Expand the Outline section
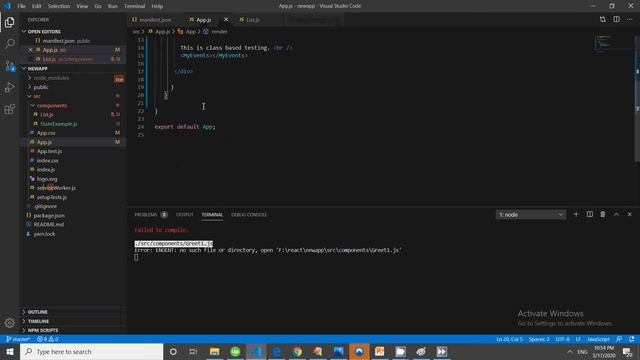This screenshot has width=640, height=360. pos(73,312)
